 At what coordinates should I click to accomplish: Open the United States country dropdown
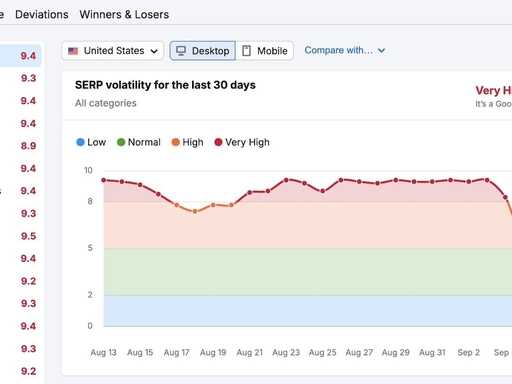click(x=113, y=51)
